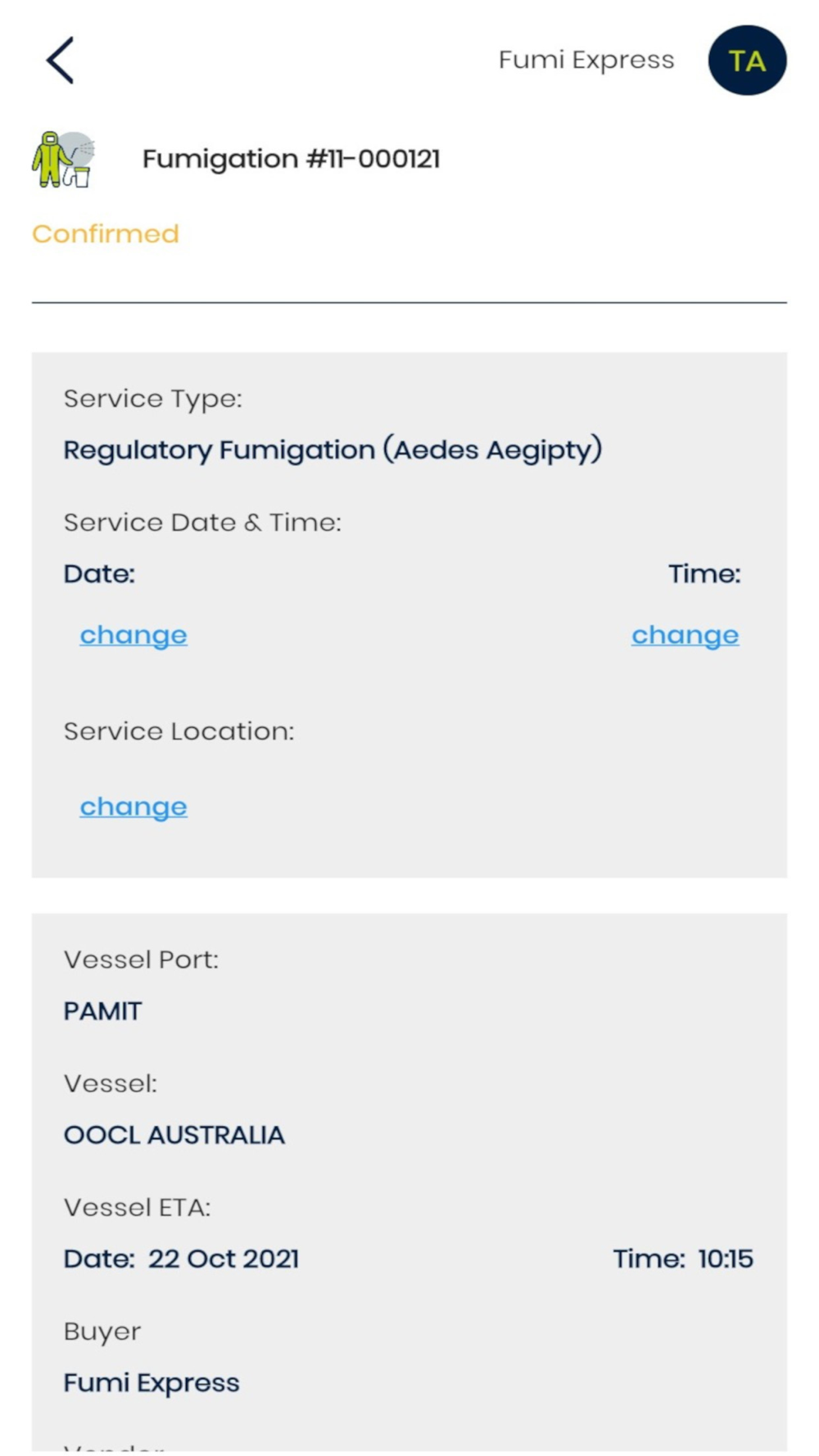Change the service time
The image size is (819, 1456).
coord(685,635)
